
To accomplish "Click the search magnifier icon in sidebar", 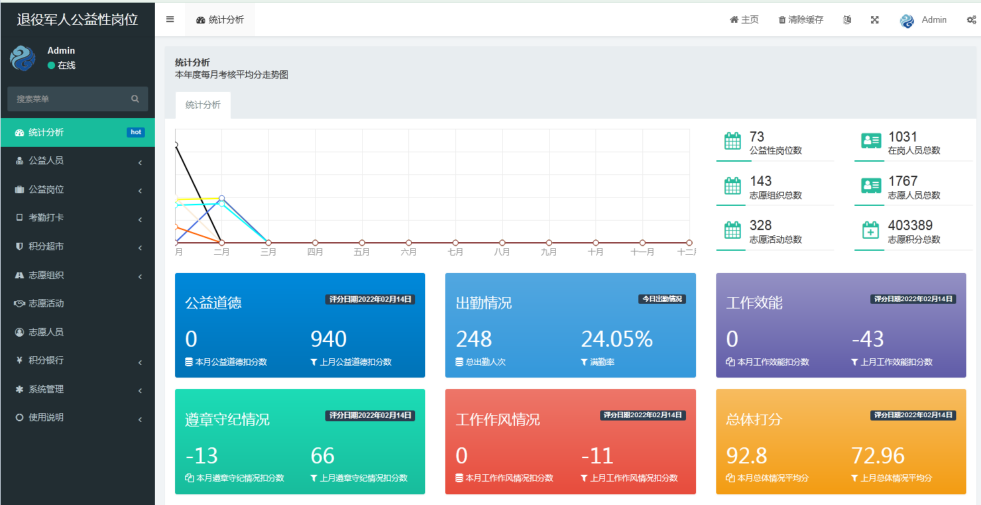I will point(135,99).
